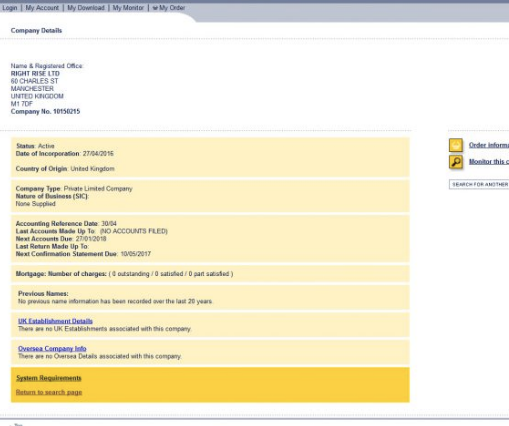Click Country of Origin United Kingdom
The image size is (509, 426).
click(x=65, y=169)
